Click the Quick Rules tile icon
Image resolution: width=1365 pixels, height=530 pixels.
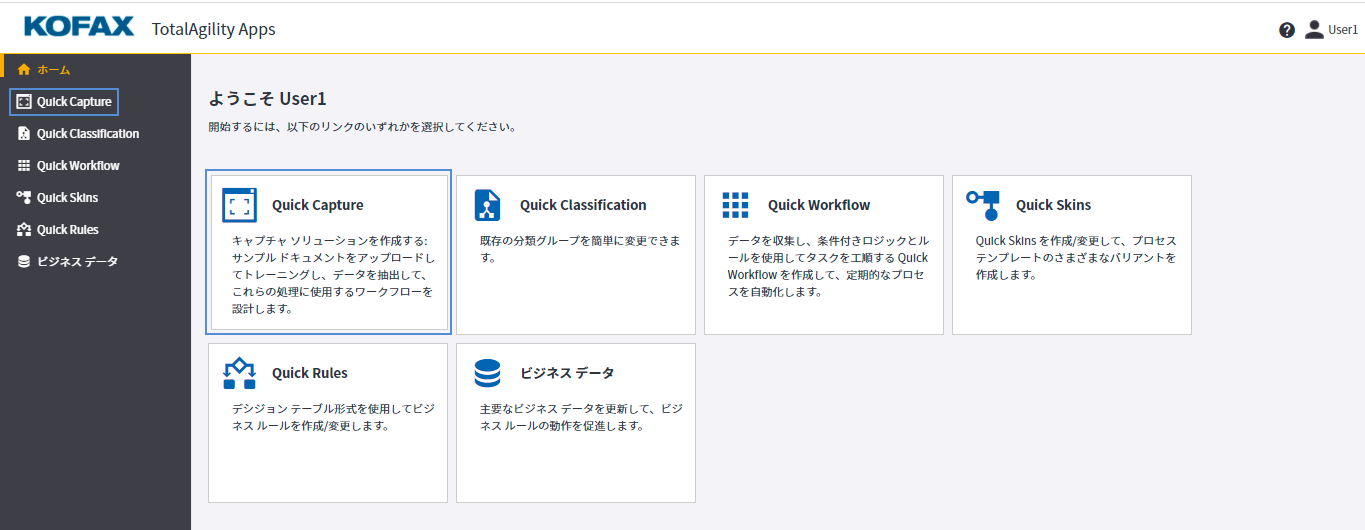click(x=239, y=373)
